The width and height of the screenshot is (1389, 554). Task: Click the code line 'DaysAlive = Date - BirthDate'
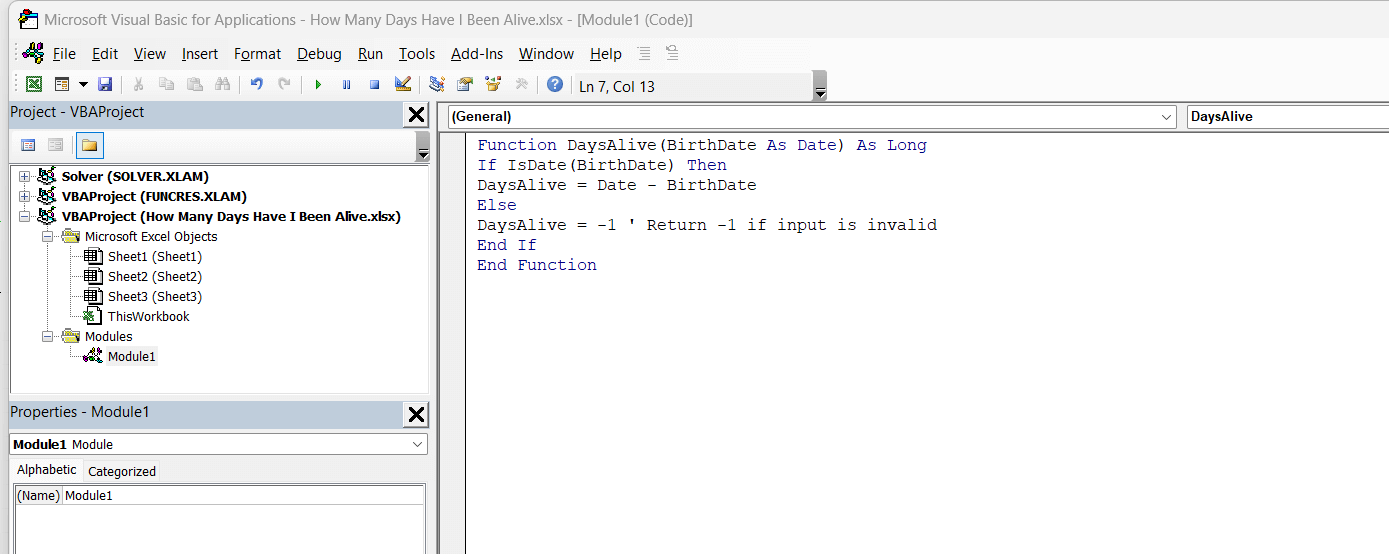pos(616,185)
